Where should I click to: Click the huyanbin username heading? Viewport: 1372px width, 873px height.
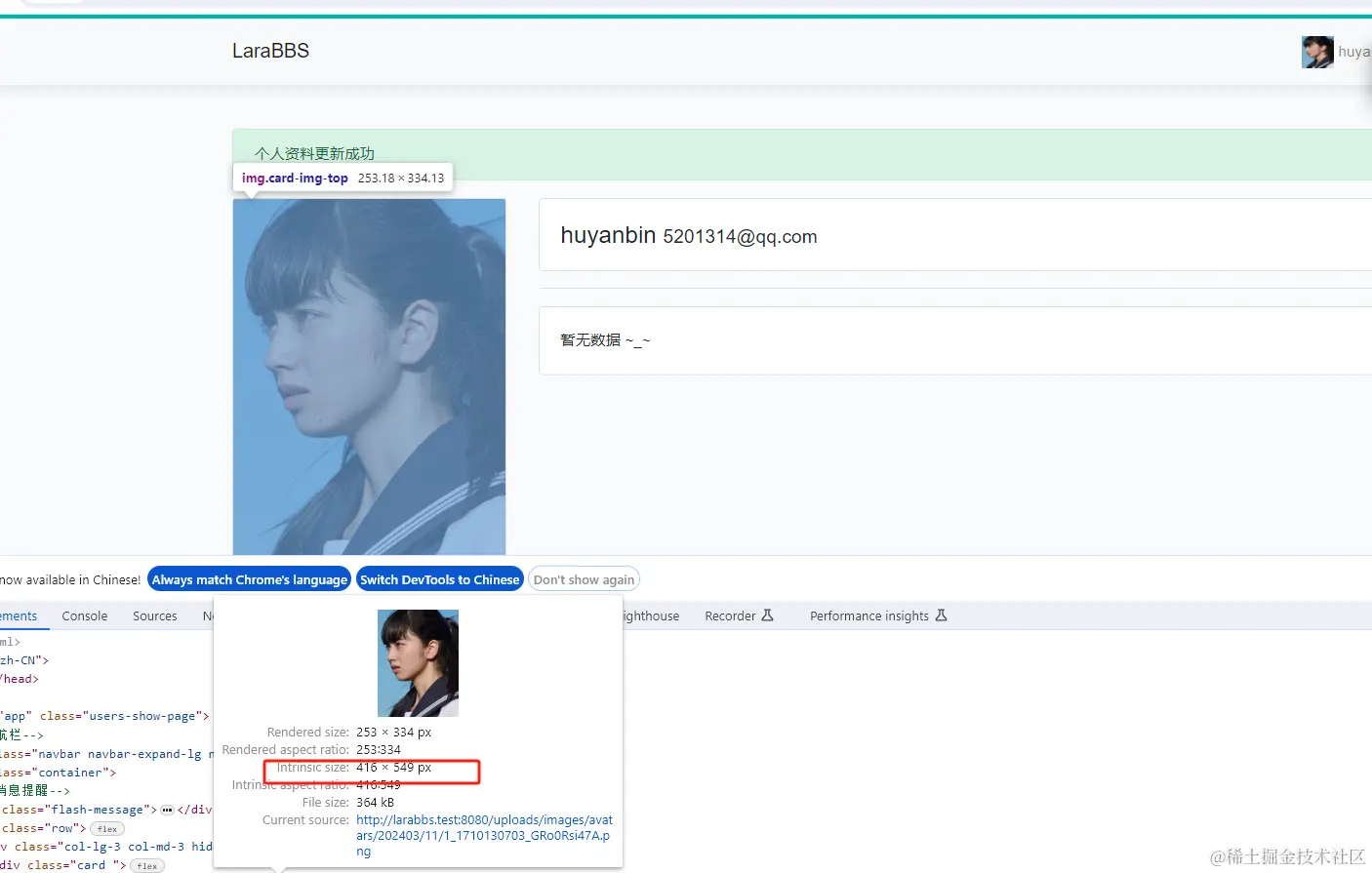click(608, 235)
